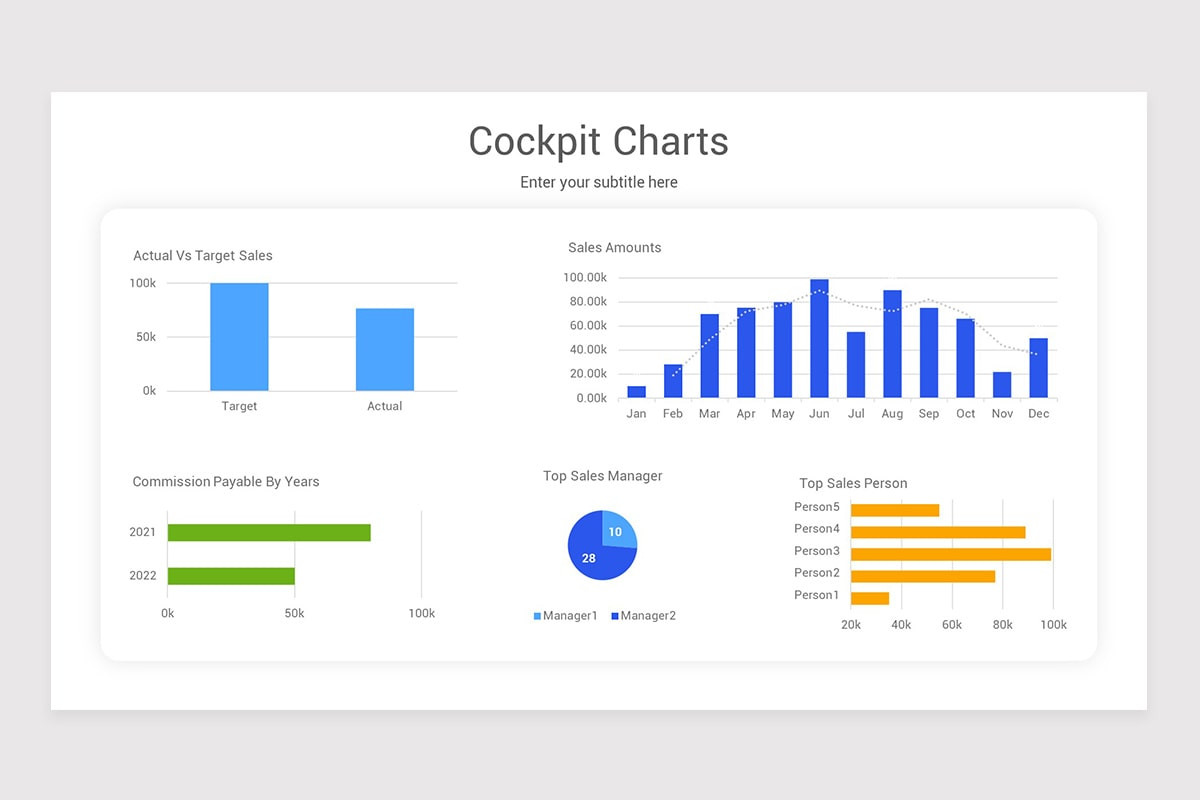Screen dimensions: 1200x800
Task: Click the Person3 bar in Top Sales Person
Action: click(950, 551)
